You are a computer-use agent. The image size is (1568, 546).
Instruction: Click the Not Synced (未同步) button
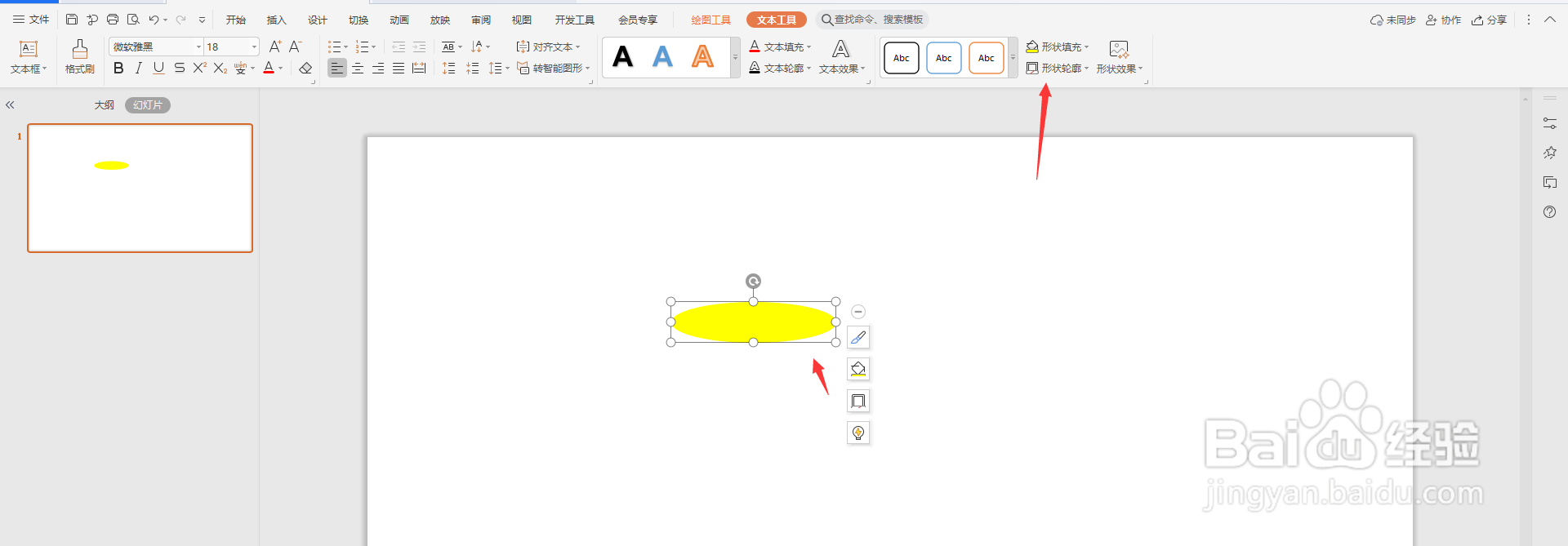pos(1392,20)
